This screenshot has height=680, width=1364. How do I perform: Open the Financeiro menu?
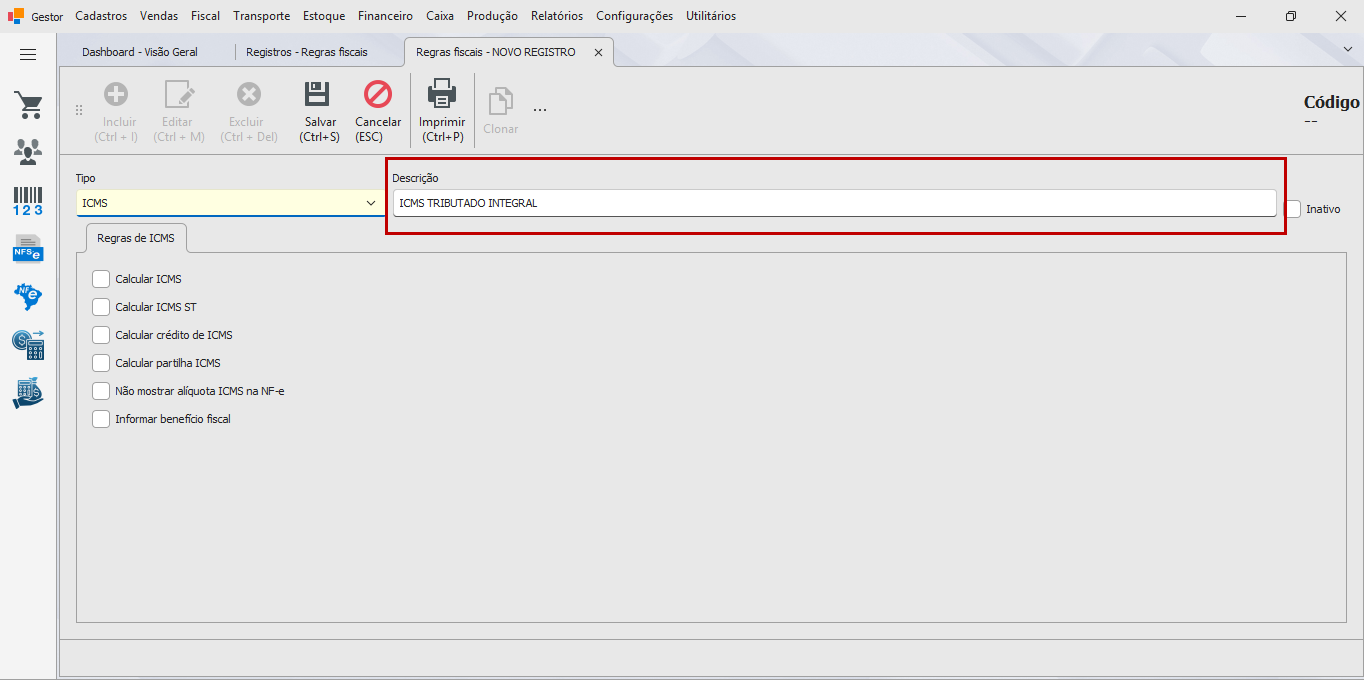coord(385,16)
